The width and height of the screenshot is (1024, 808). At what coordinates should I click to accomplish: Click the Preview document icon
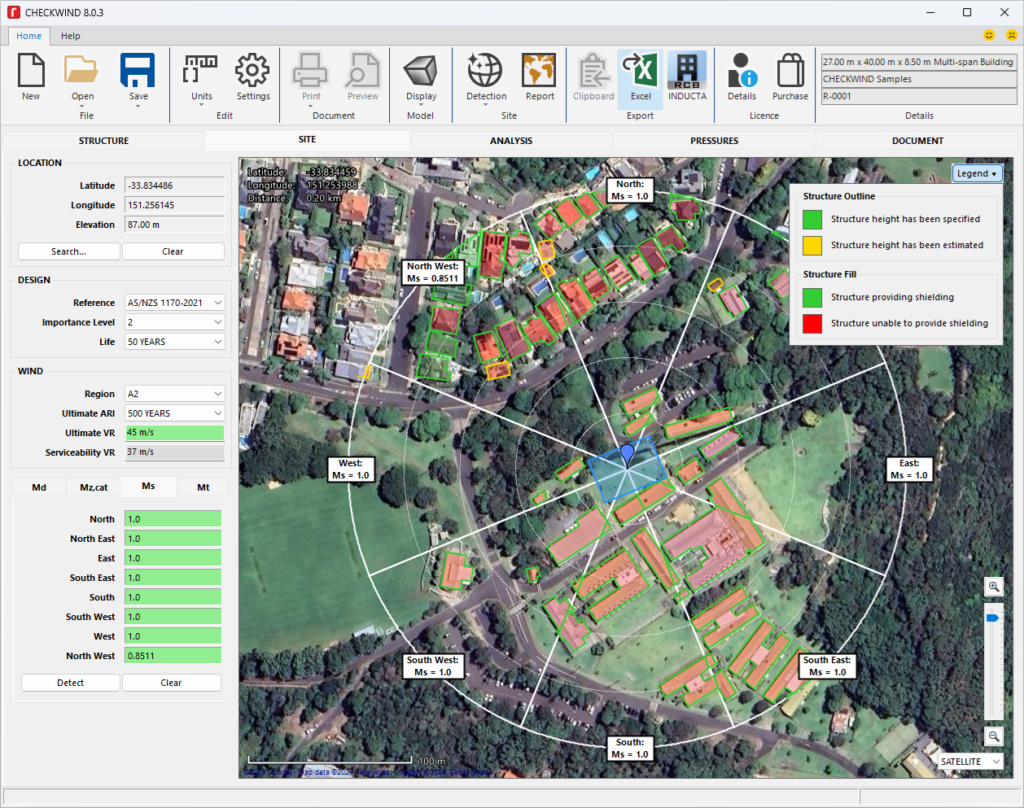[x=362, y=71]
